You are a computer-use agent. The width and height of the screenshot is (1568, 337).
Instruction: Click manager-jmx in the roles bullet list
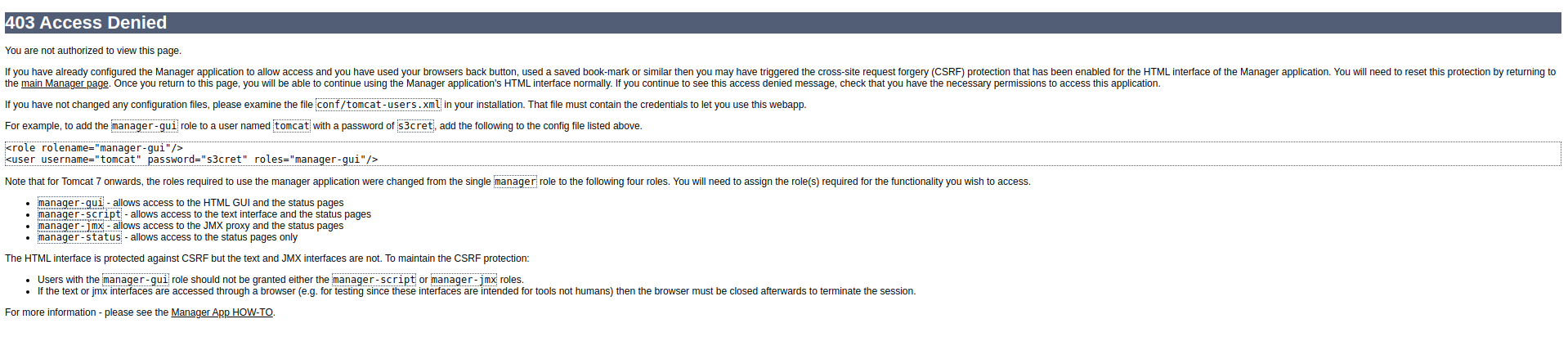(70, 226)
